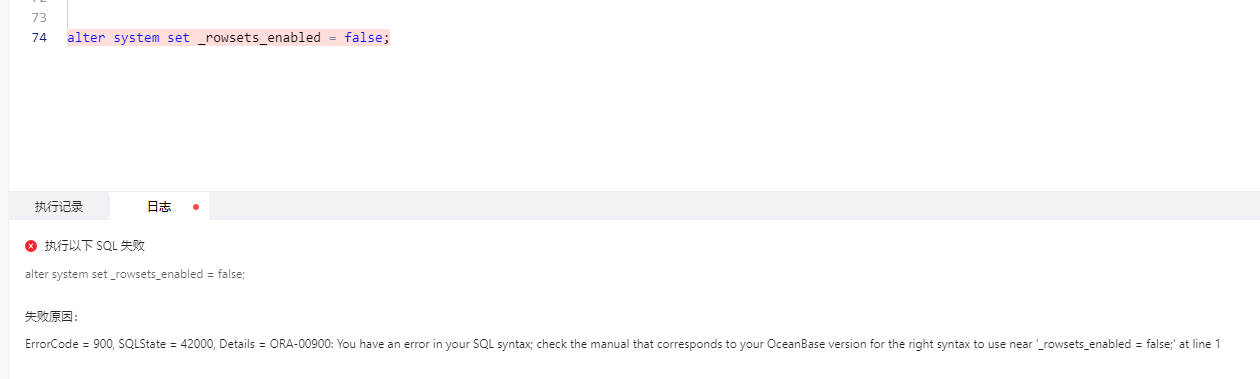This screenshot has height=379, width=1260.
Task: Select the 日志 tab
Action: click(x=159, y=207)
